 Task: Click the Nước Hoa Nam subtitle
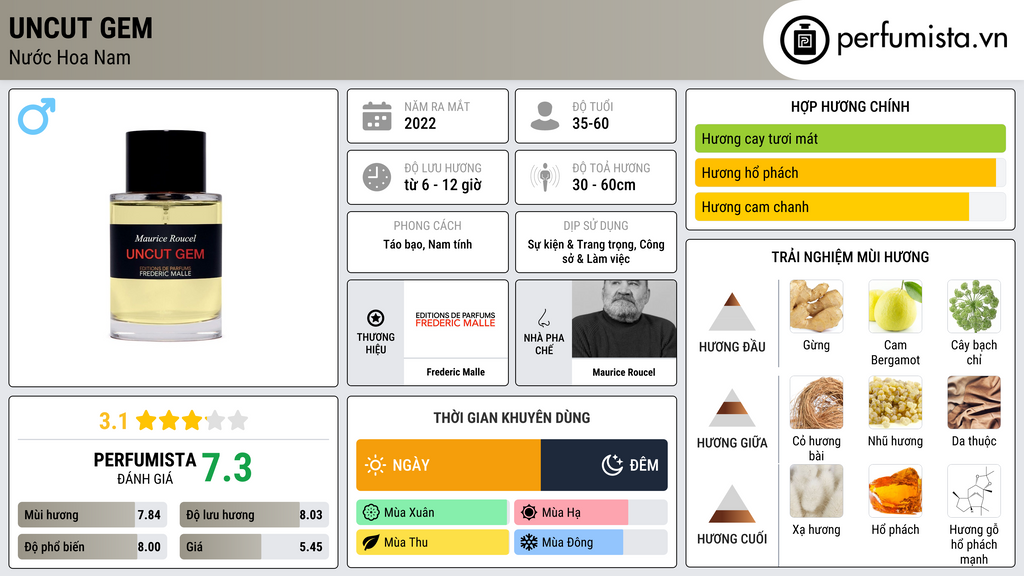[69, 57]
